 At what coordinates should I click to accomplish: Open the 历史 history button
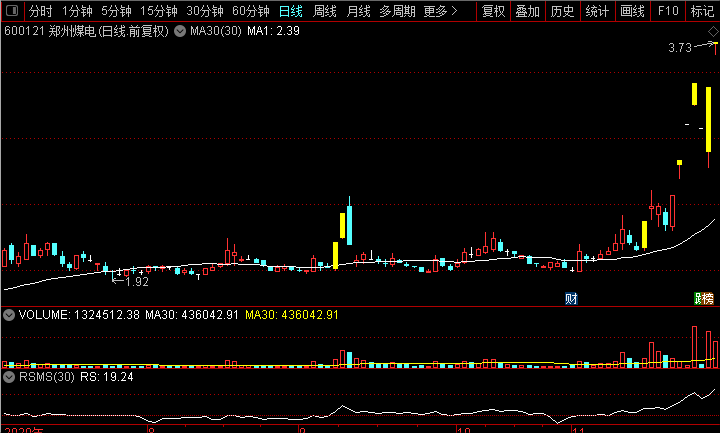pos(562,11)
